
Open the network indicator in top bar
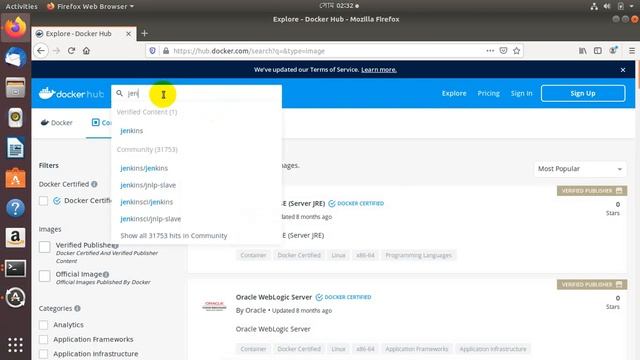594,6
